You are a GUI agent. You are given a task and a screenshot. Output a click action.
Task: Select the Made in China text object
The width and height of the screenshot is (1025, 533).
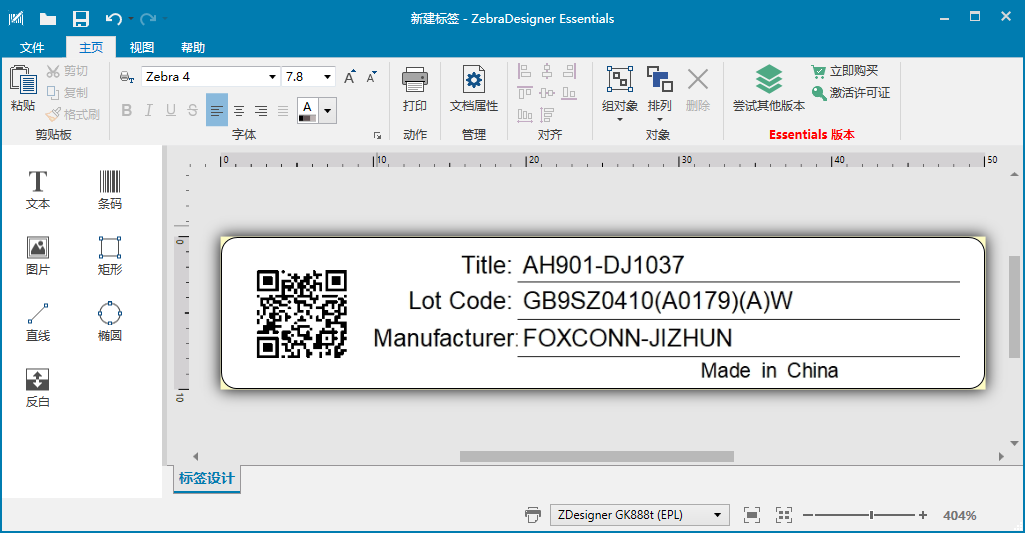(769, 371)
